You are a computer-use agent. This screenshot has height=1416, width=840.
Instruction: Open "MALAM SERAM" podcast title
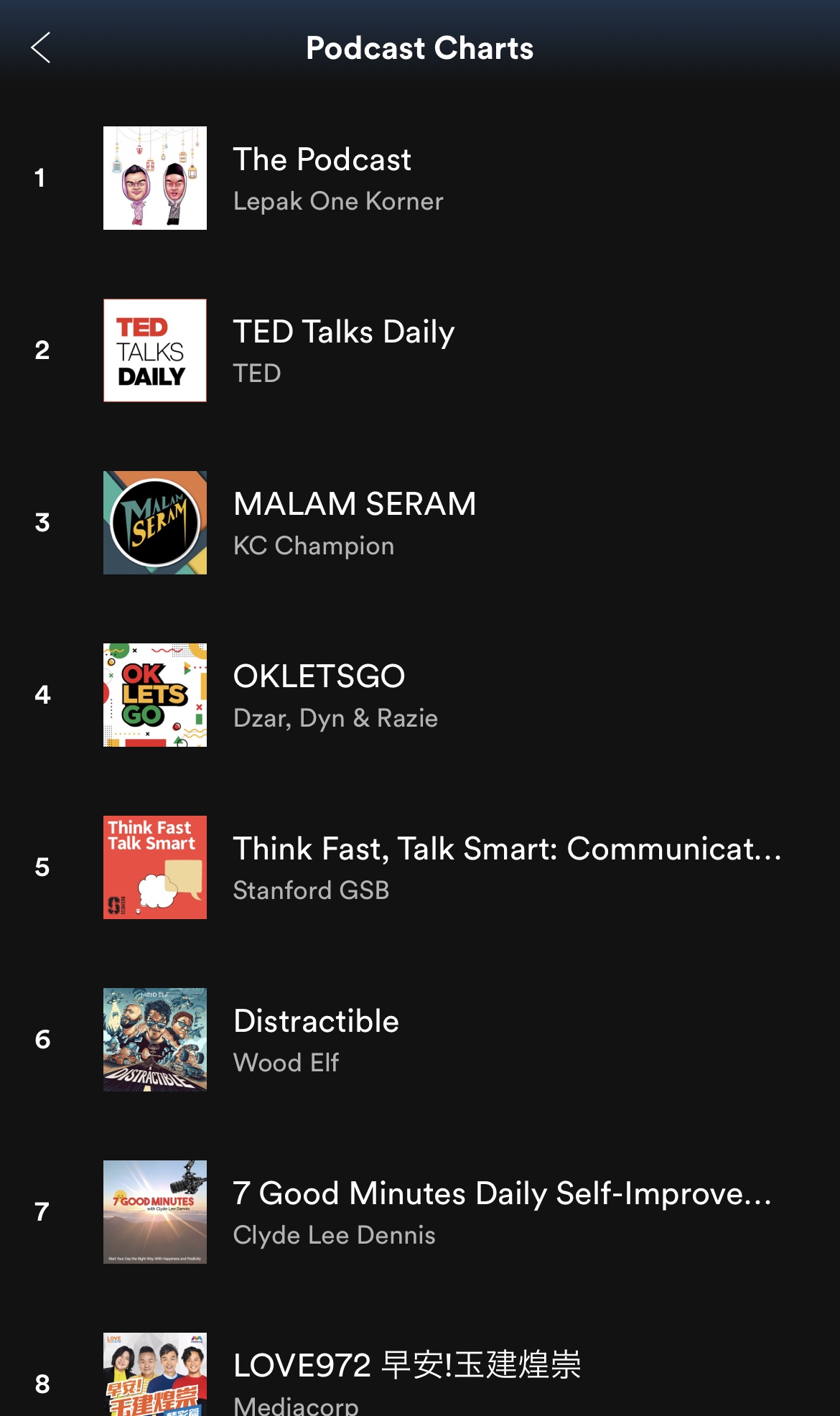355,504
